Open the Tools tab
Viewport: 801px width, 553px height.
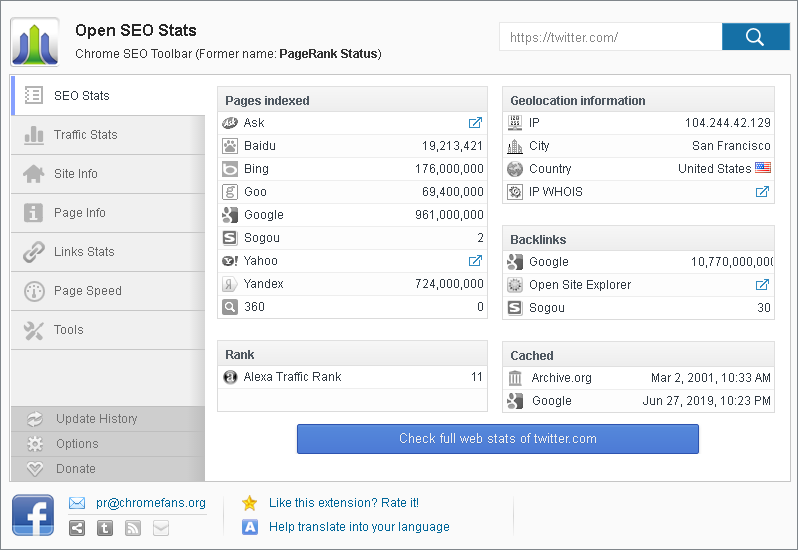pos(108,330)
